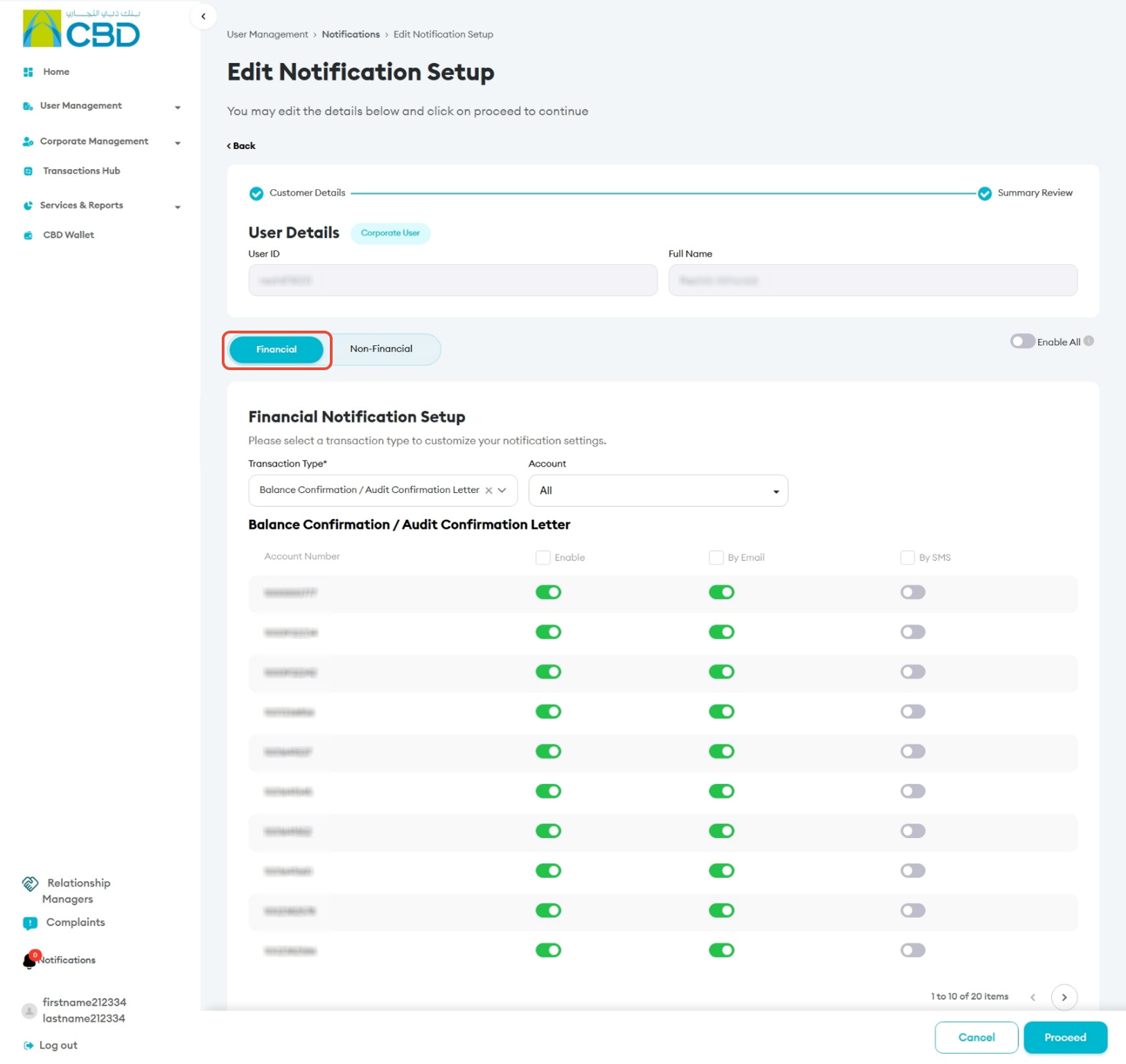Click the Cancel button
The height and width of the screenshot is (1064, 1126).
(x=976, y=1038)
